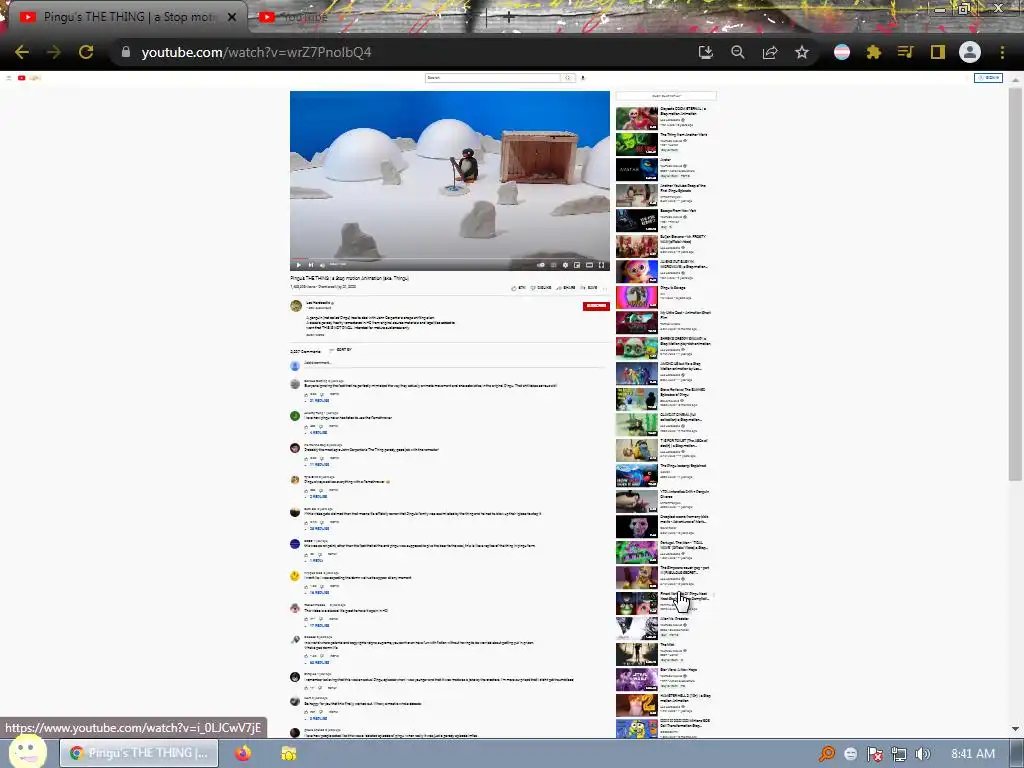Reload the page with the refresh icon

86,52
